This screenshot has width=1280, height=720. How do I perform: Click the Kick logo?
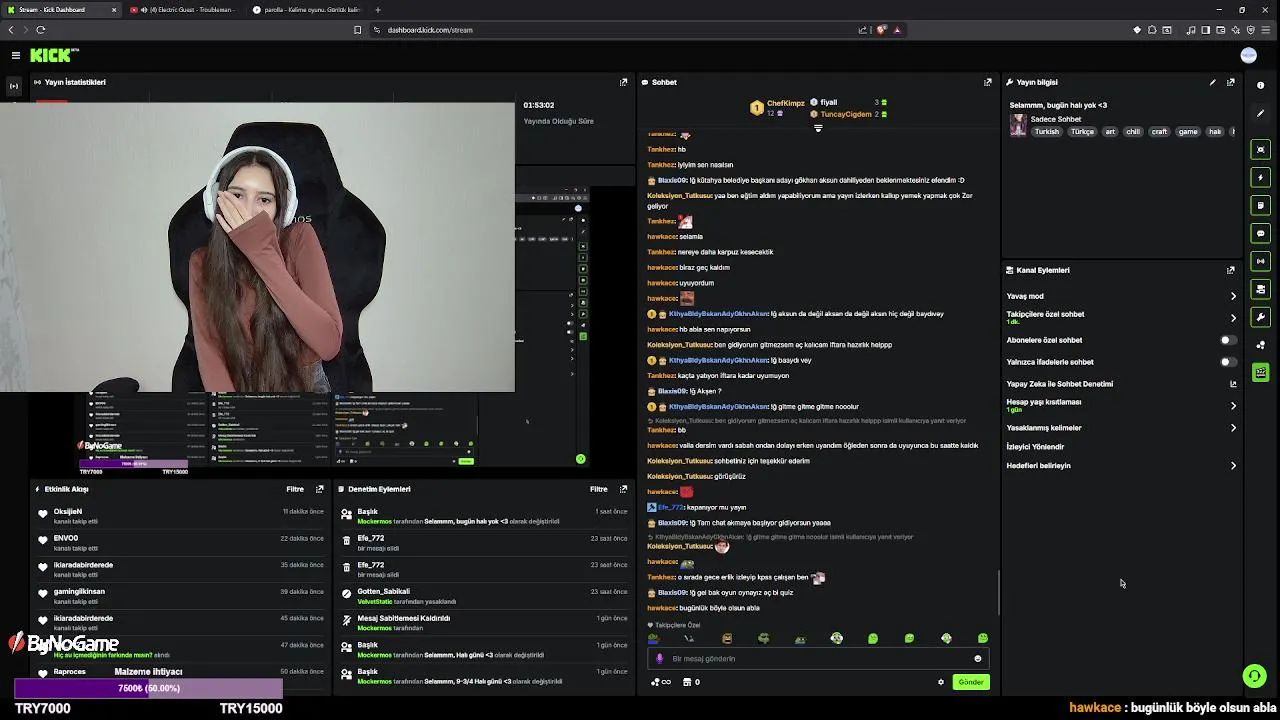coord(53,55)
